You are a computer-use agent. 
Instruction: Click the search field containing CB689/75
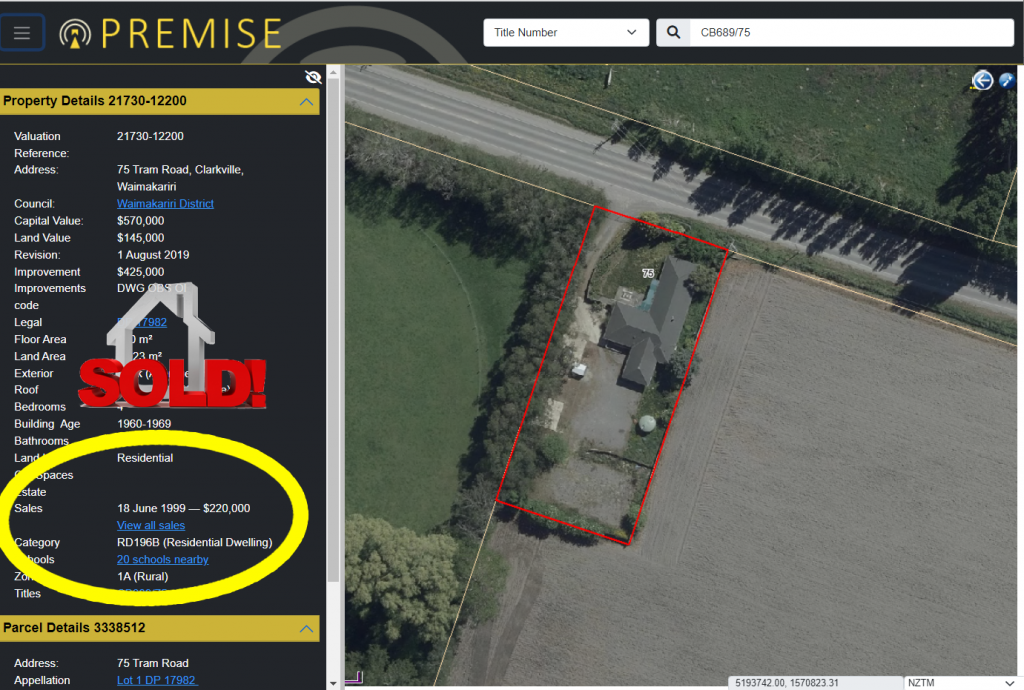tap(852, 33)
